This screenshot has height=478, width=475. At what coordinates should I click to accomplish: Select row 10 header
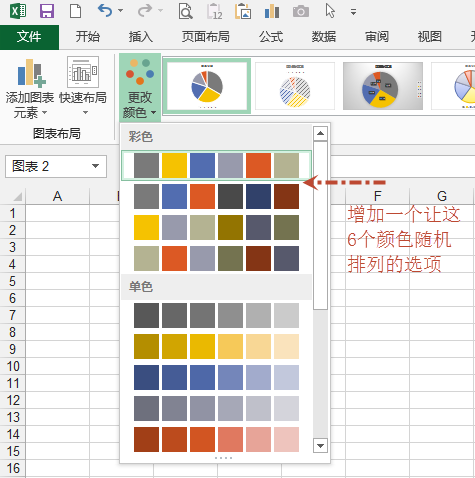(13, 366)
